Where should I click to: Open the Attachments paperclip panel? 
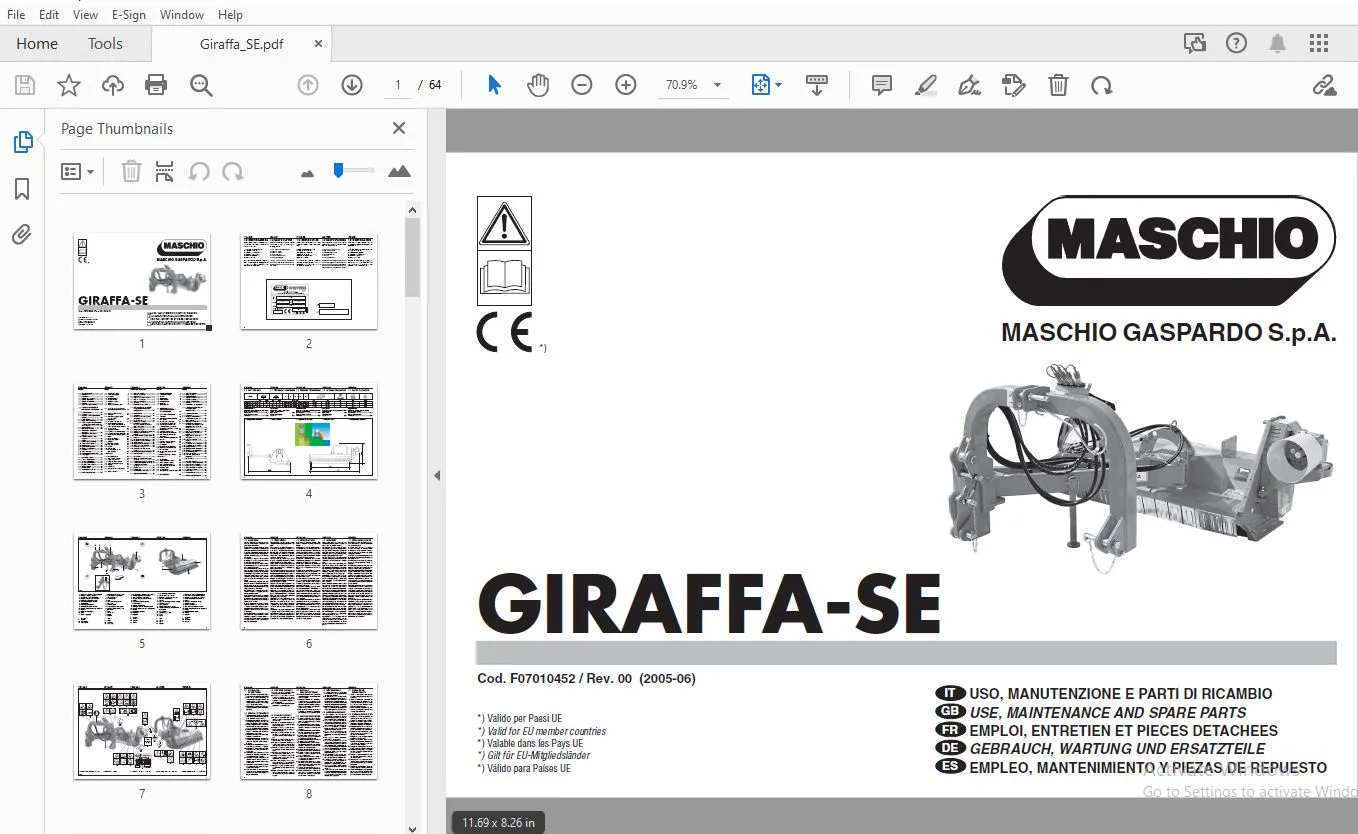[x=22, y=235]
